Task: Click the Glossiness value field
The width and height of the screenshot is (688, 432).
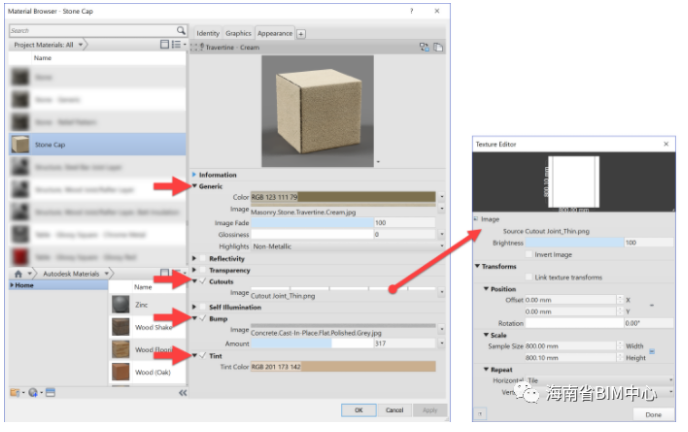Action: pyautogui.click(x=404, y=235)
